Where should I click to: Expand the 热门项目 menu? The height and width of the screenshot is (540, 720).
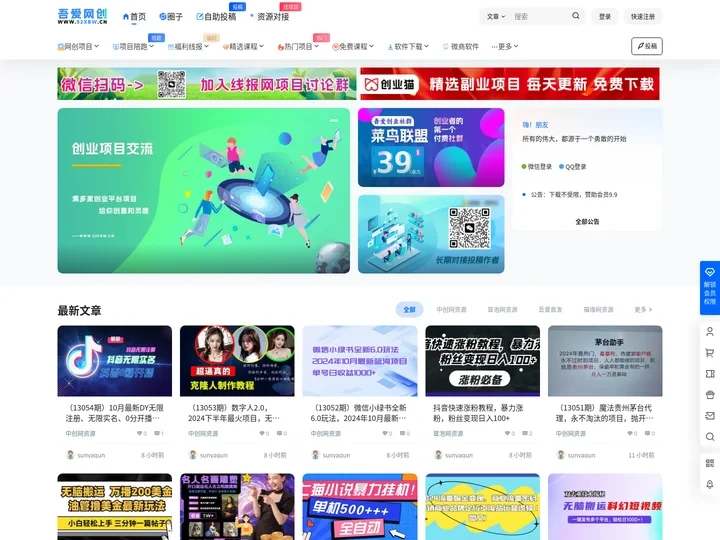pos(298,46)
